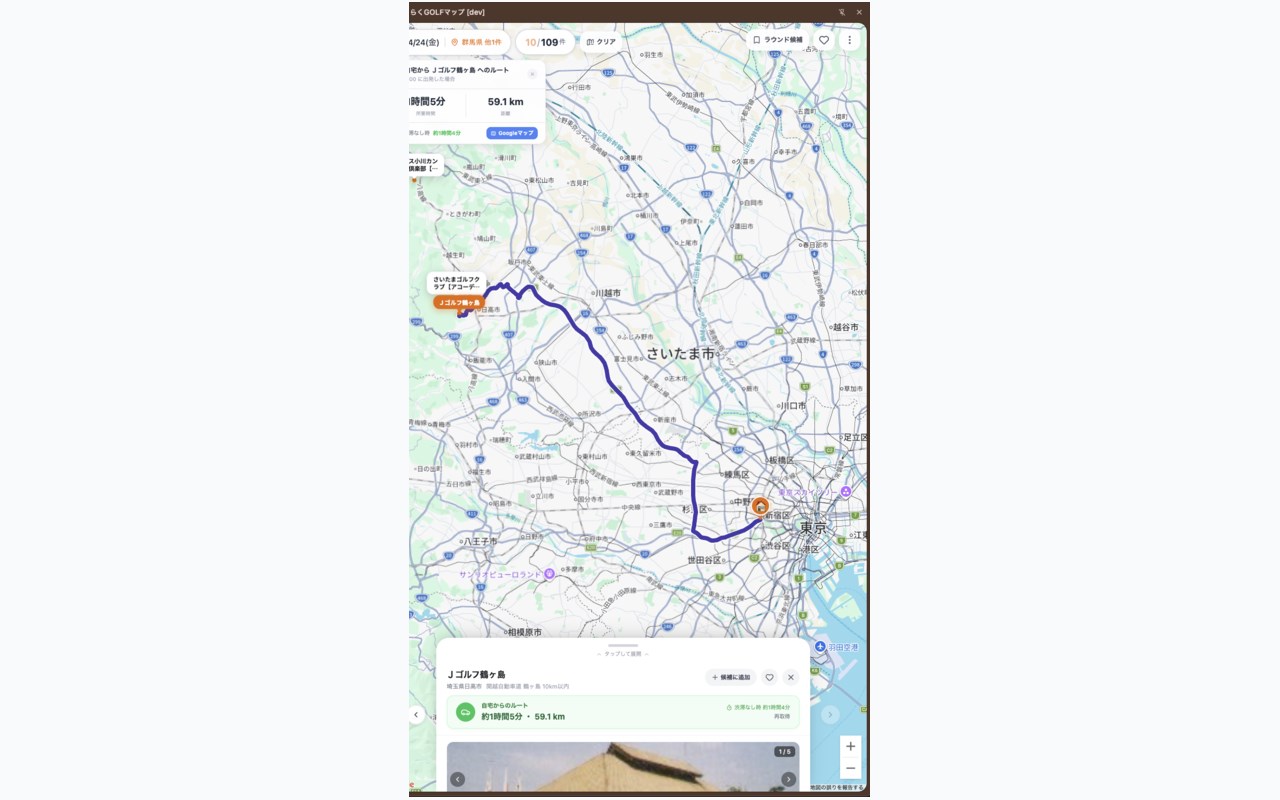Zoom out the map with minus
1280x800 pixels.
850,768
